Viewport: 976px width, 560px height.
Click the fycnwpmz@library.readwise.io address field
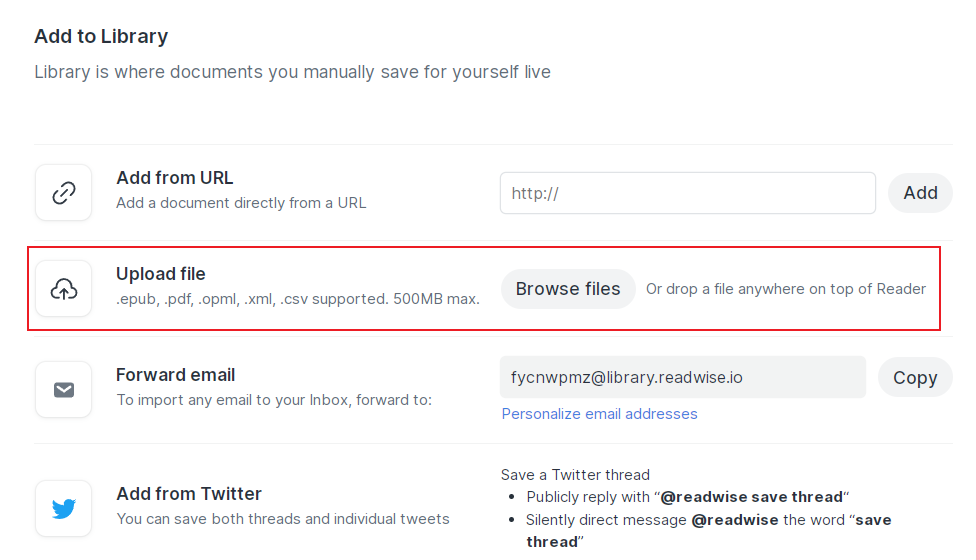683,377
